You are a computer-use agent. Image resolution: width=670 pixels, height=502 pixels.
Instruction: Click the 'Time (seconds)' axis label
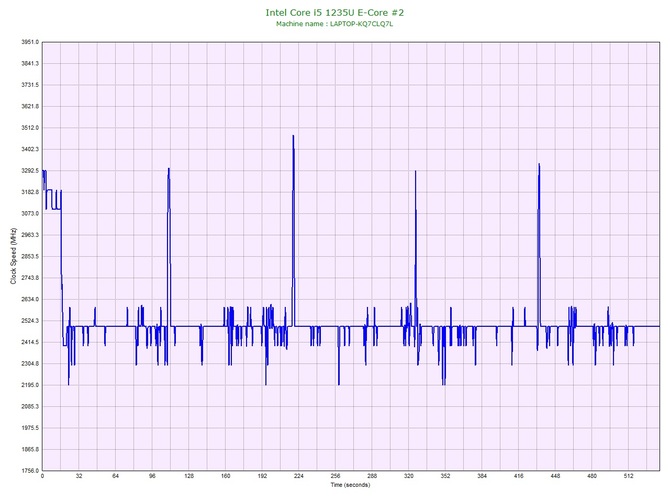[x=350, y=485]
